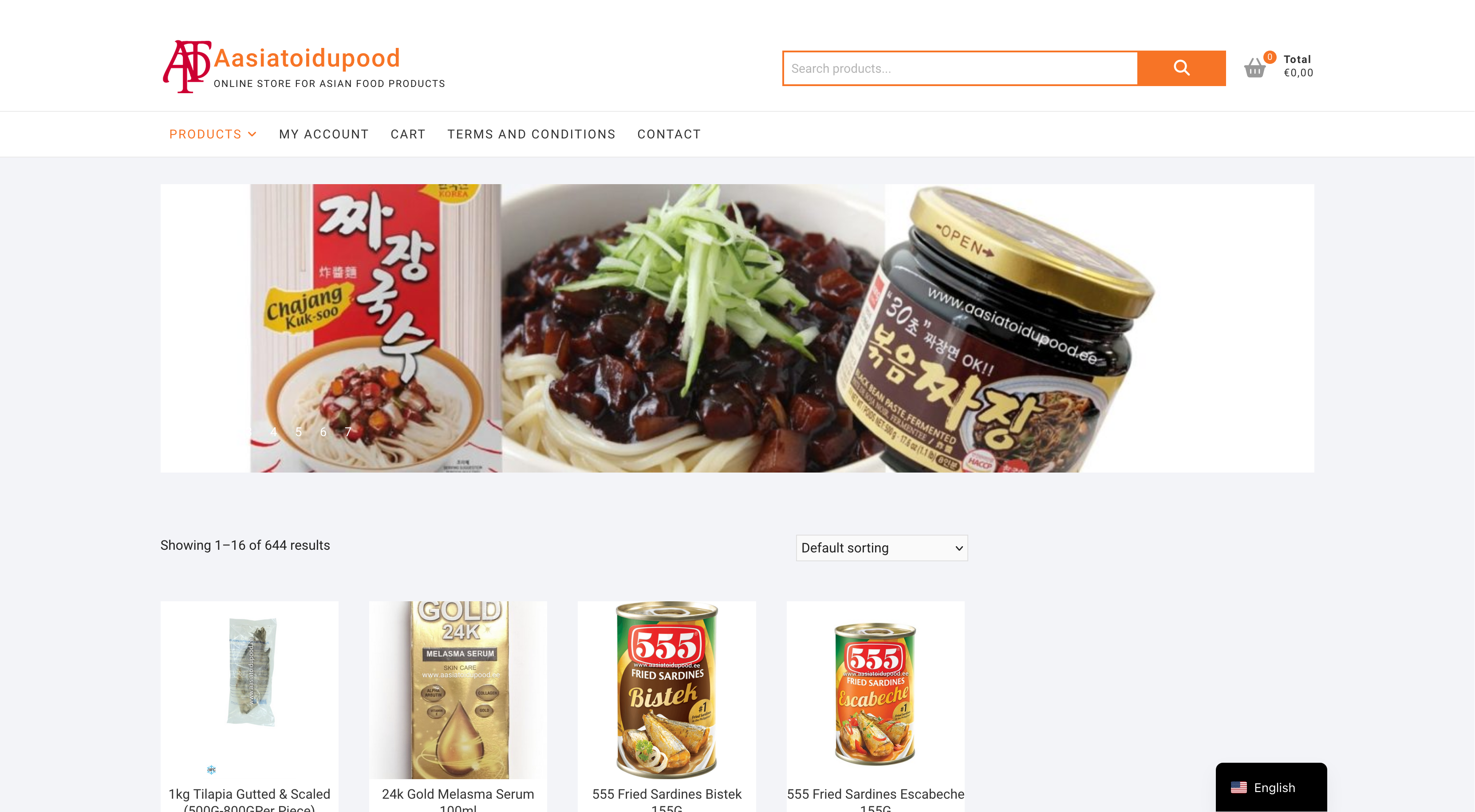Open the Cart menu item

[408, 134]
